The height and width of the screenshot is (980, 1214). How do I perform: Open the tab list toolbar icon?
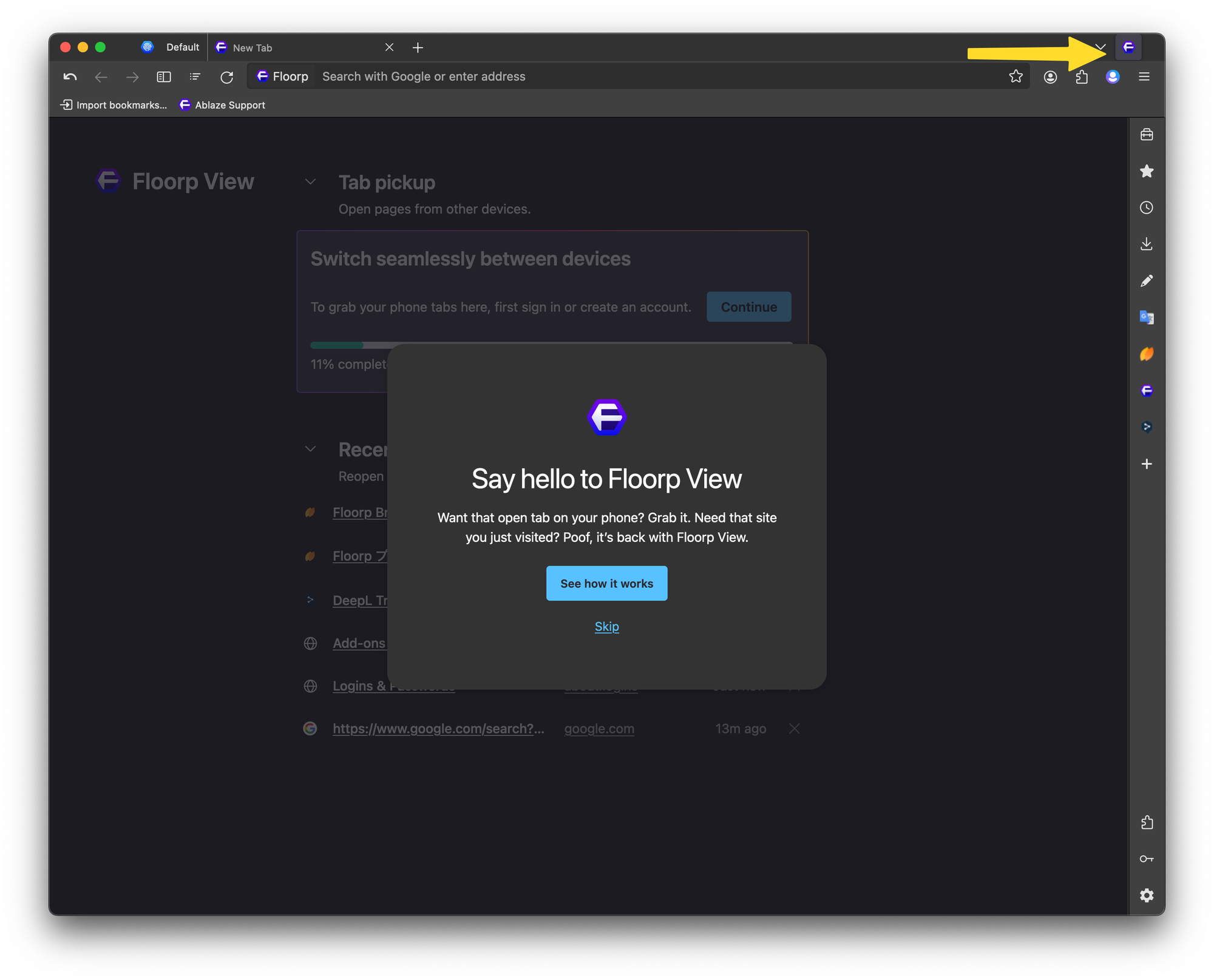195,77
